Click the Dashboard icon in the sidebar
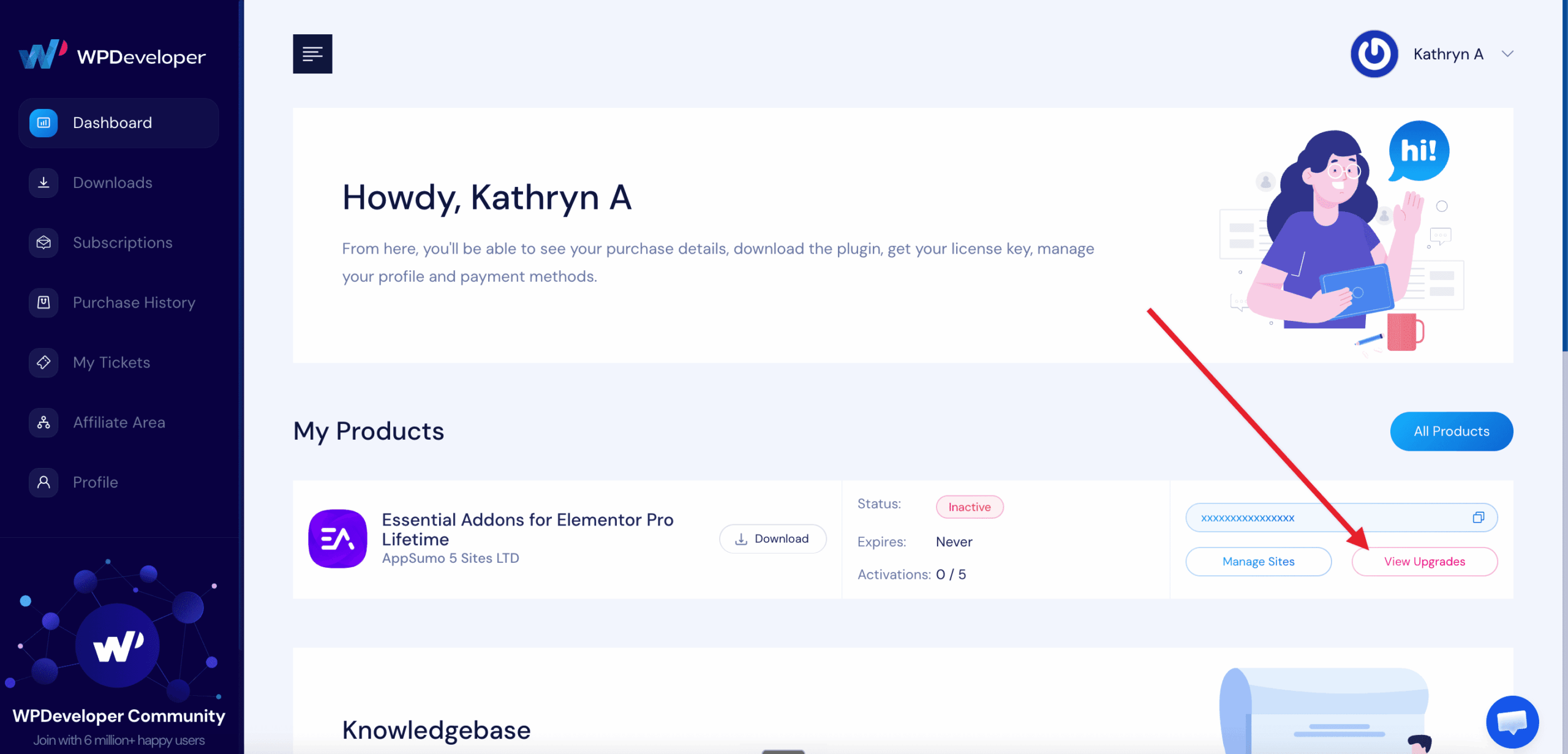The width and height of the screenshot is (1568, 754). point(43,123)
